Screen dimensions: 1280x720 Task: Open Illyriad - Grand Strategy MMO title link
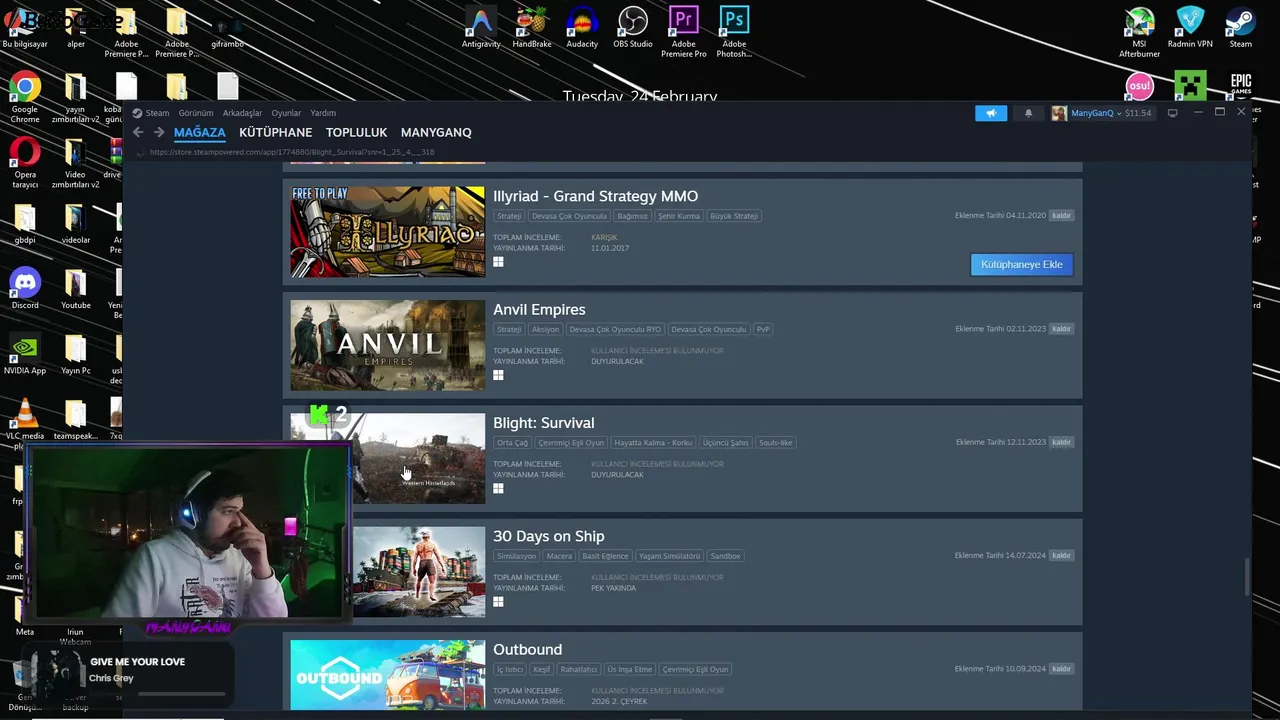595,196
